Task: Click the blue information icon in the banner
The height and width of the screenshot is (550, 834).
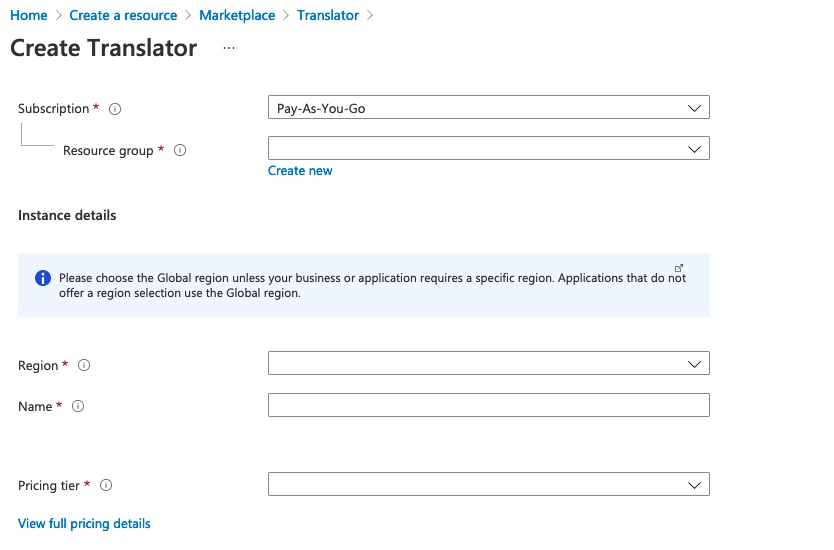Action: point(43,278)
